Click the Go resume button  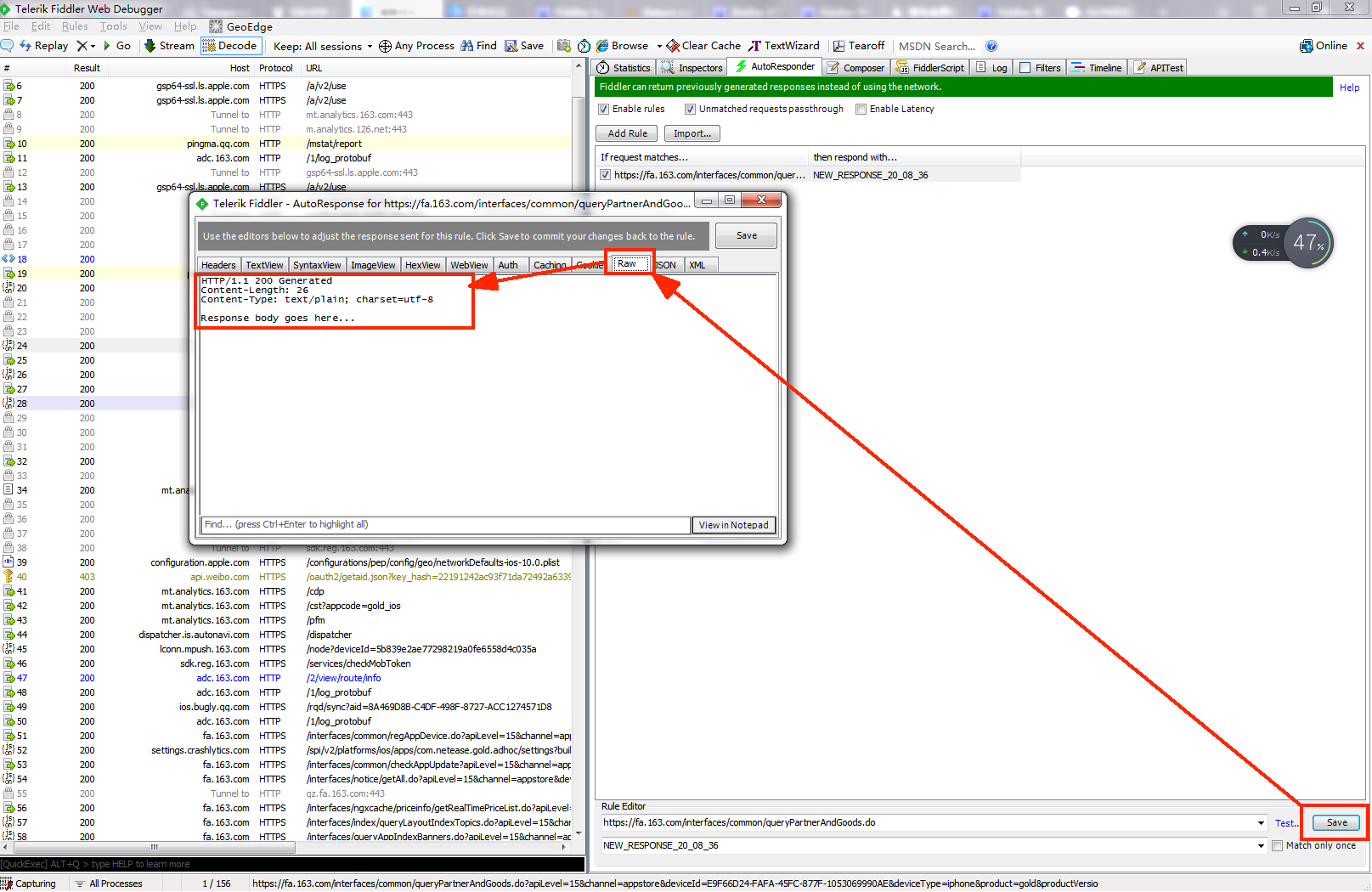pos(116,46)
